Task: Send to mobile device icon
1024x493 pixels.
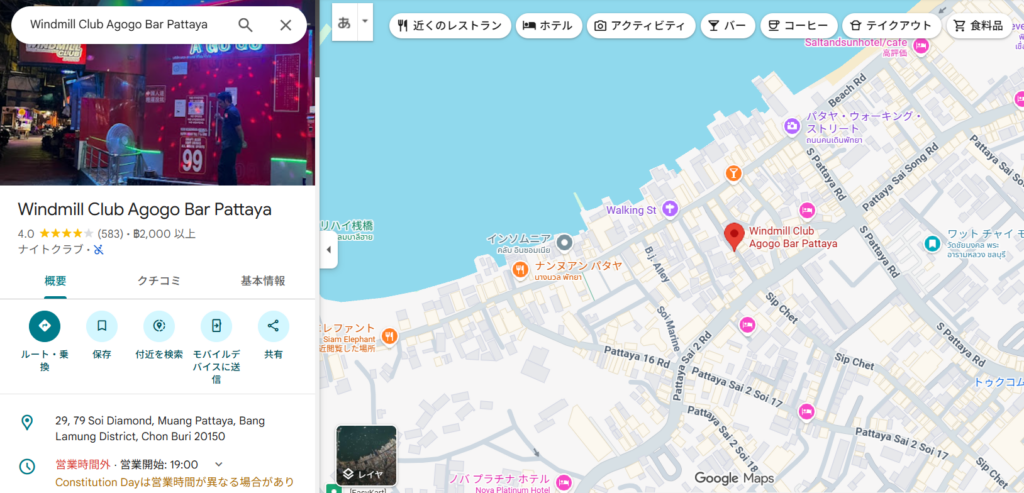Action: click(x=216, y=326)
